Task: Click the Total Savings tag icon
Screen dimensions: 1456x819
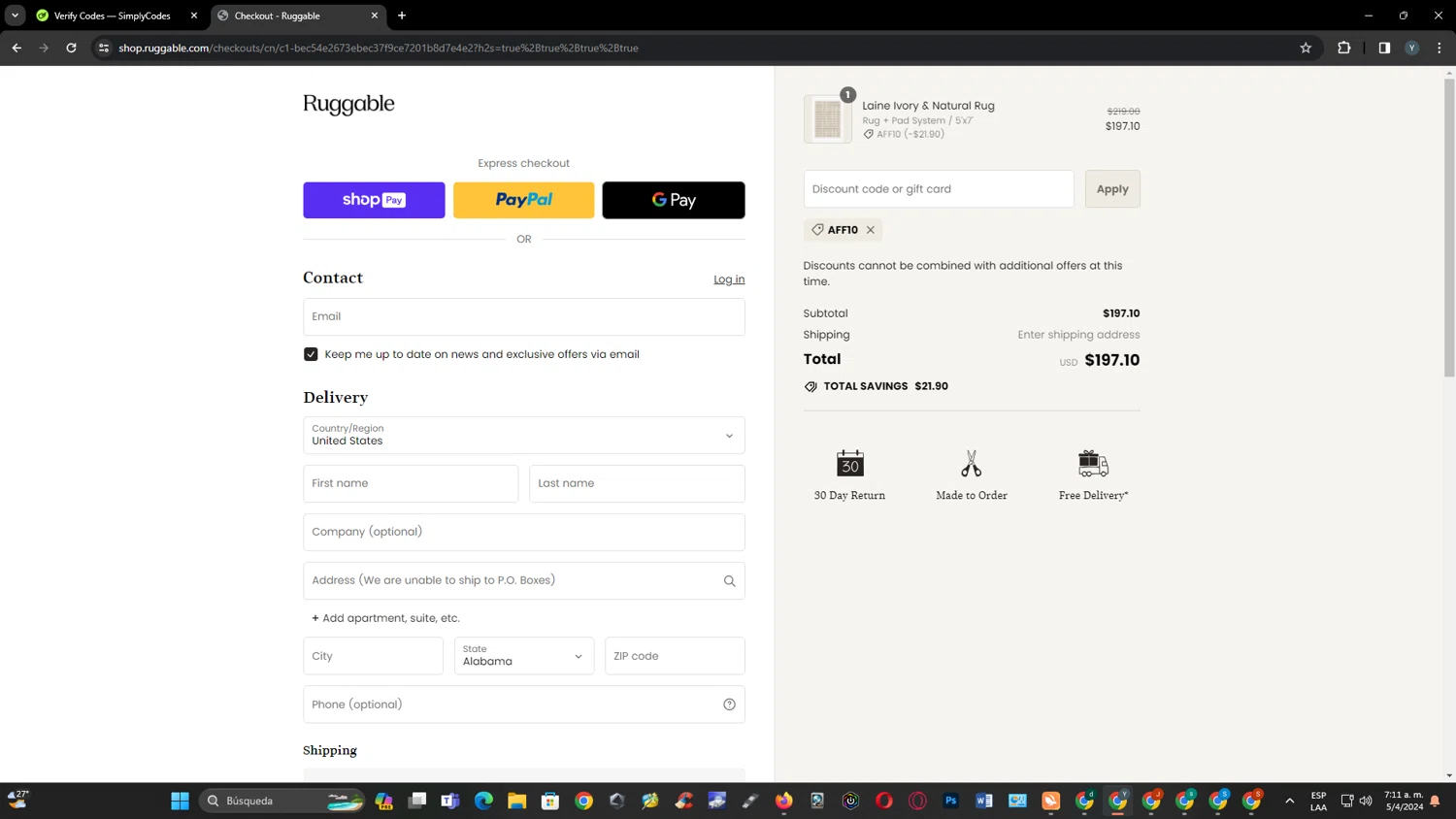Action: 811,386
